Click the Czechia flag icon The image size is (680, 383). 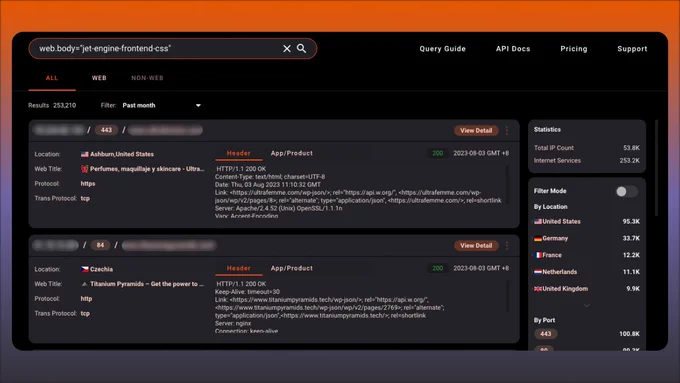[x=85, y=269]
